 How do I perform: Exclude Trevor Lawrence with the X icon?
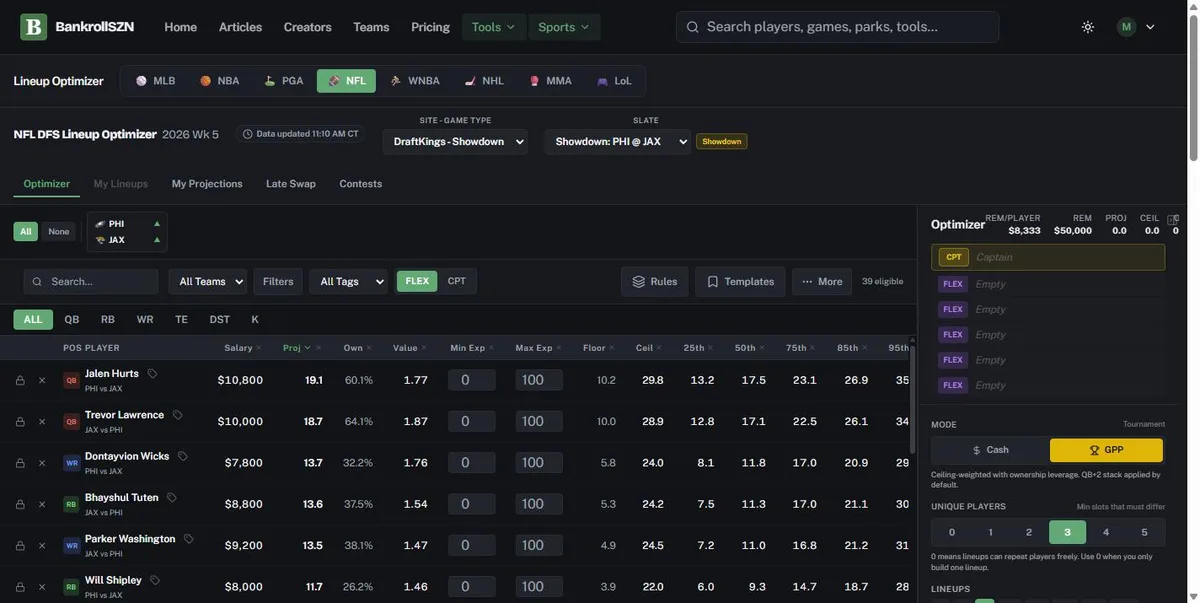42,422
